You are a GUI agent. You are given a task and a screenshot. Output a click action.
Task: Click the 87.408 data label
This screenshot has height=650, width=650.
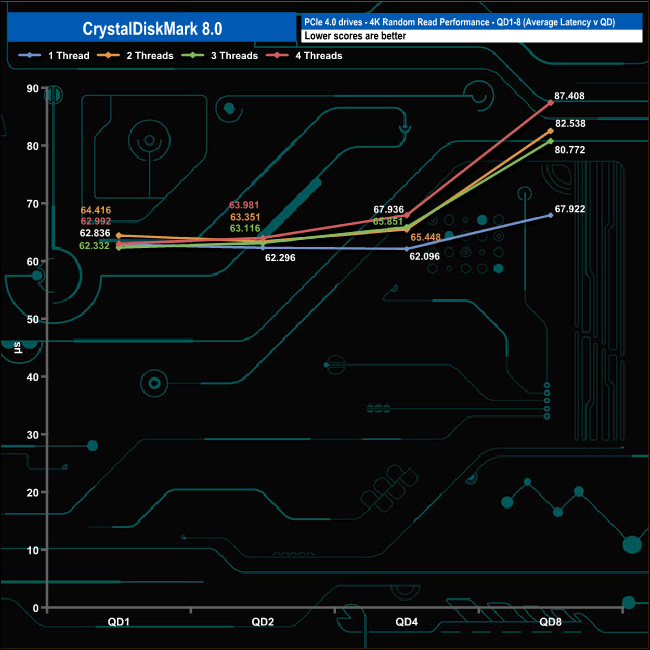pyautogui.click(x=569, y=96)
